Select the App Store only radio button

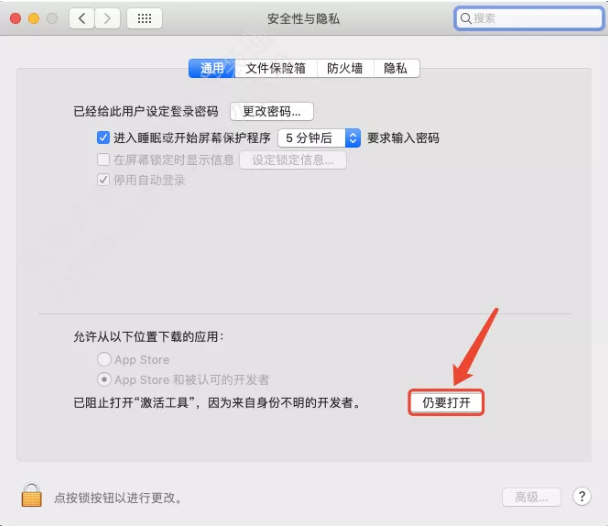coord(104,359)
